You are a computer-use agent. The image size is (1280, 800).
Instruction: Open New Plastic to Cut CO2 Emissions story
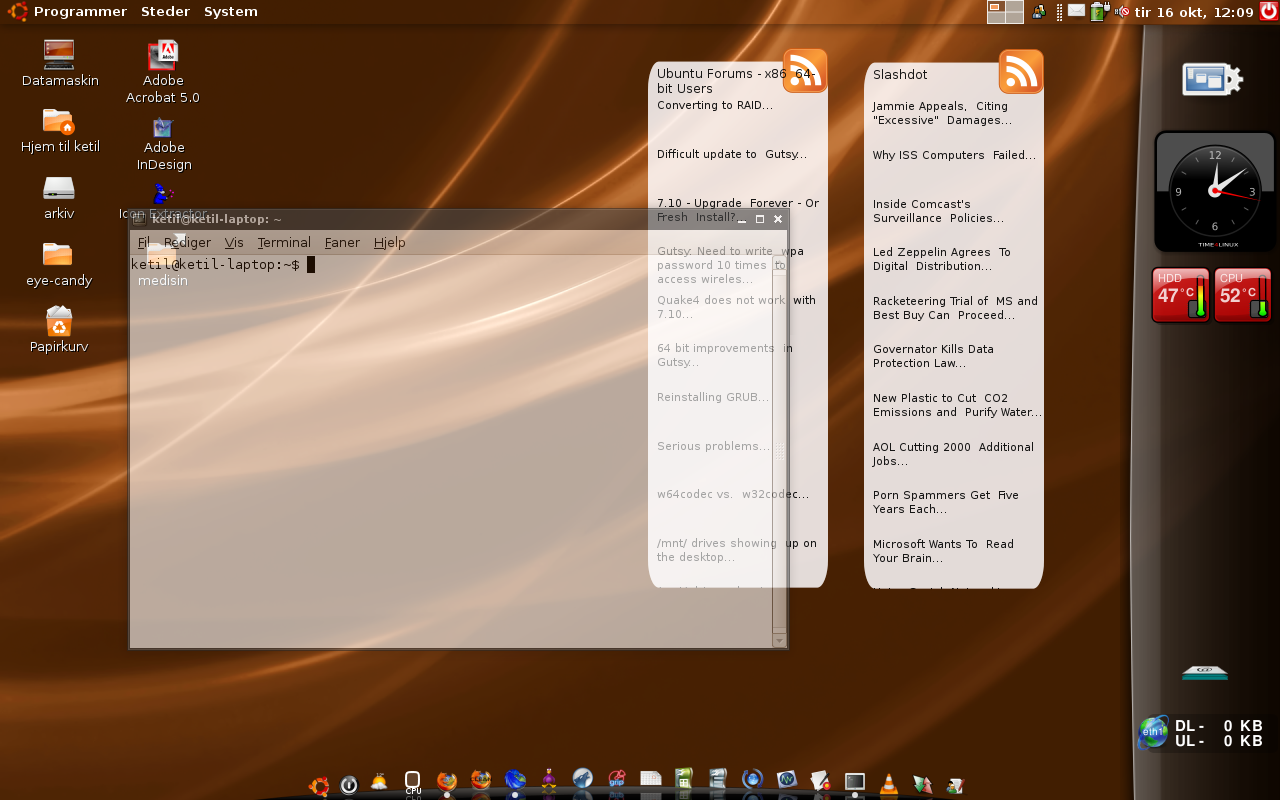coord(957,405)
